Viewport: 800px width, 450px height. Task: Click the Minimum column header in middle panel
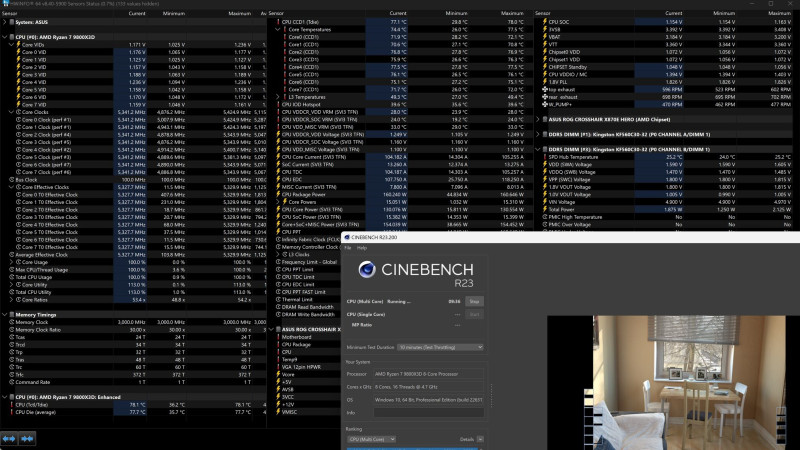456,13
